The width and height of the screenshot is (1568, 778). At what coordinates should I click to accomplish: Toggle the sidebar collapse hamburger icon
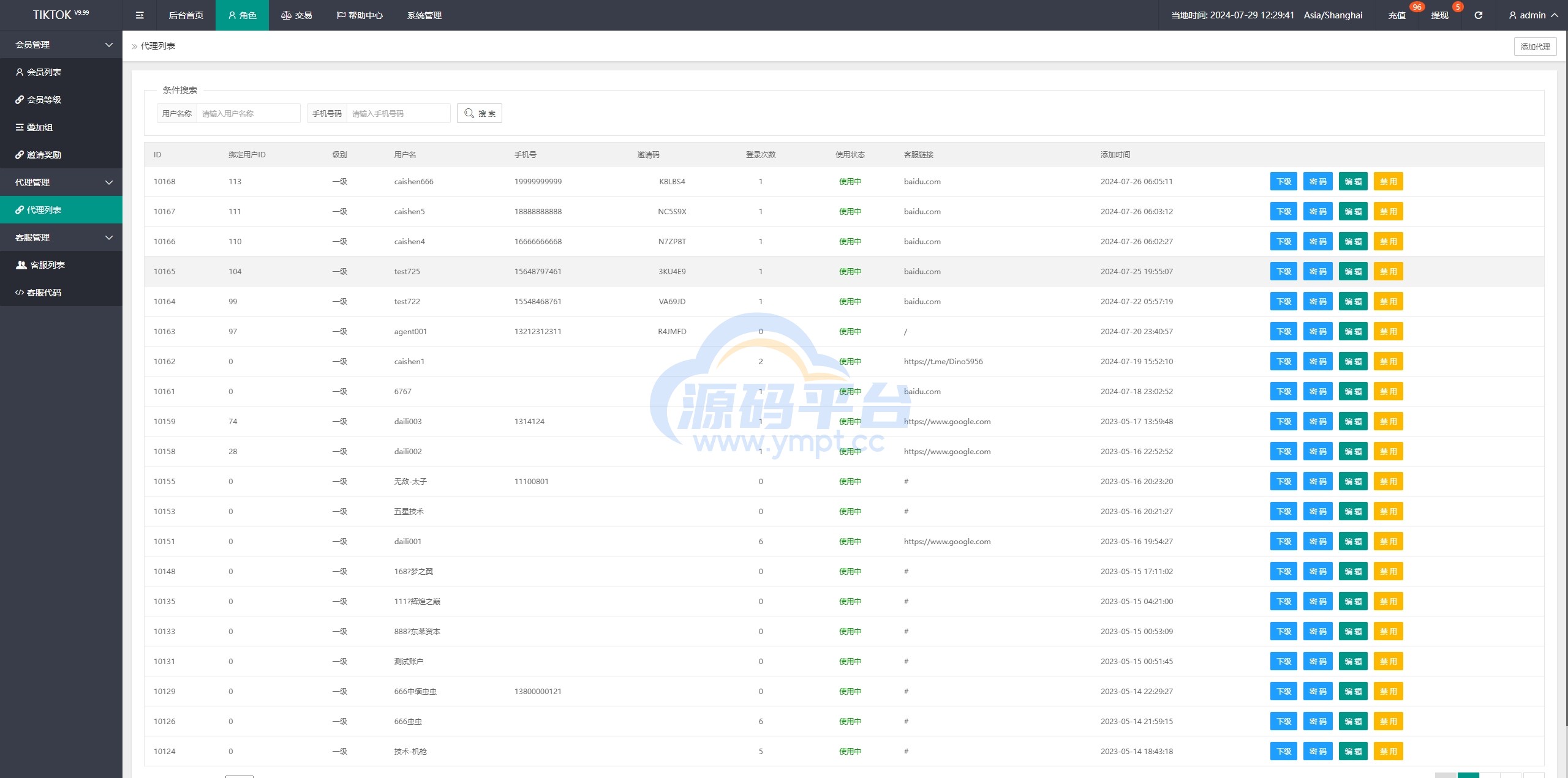(x=140, y=15)
